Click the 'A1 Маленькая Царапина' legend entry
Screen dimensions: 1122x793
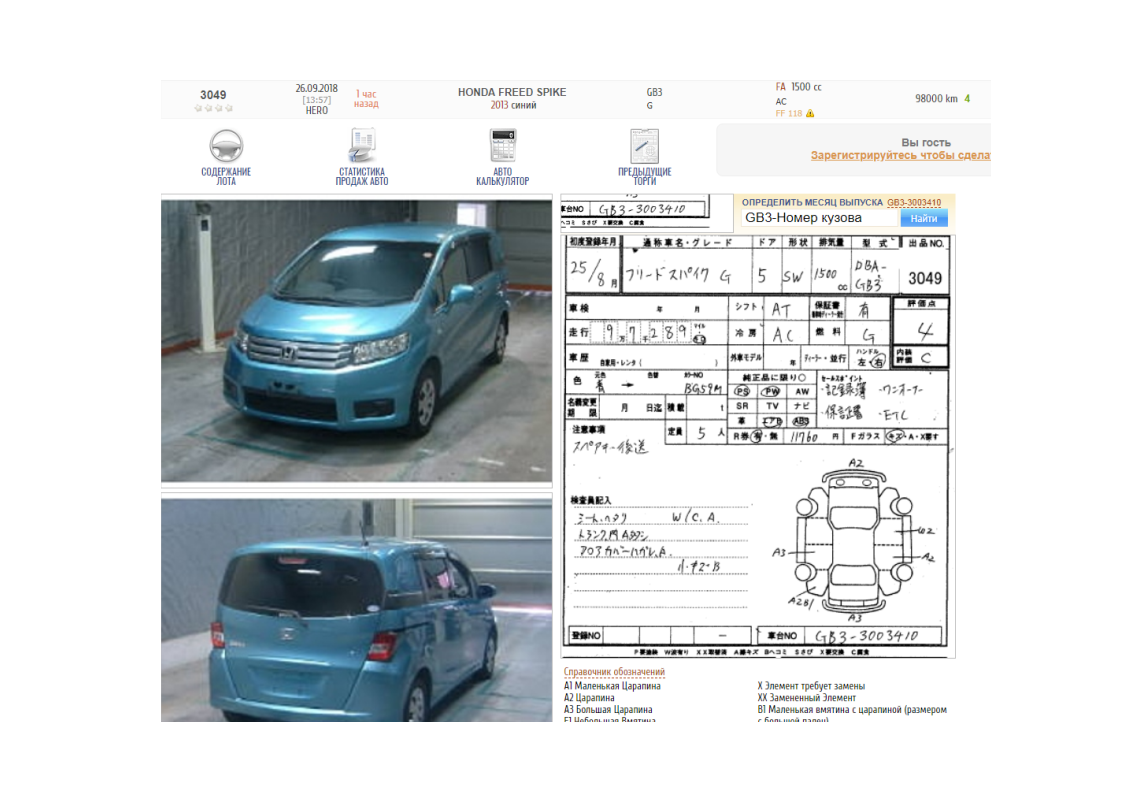[613, 686]
